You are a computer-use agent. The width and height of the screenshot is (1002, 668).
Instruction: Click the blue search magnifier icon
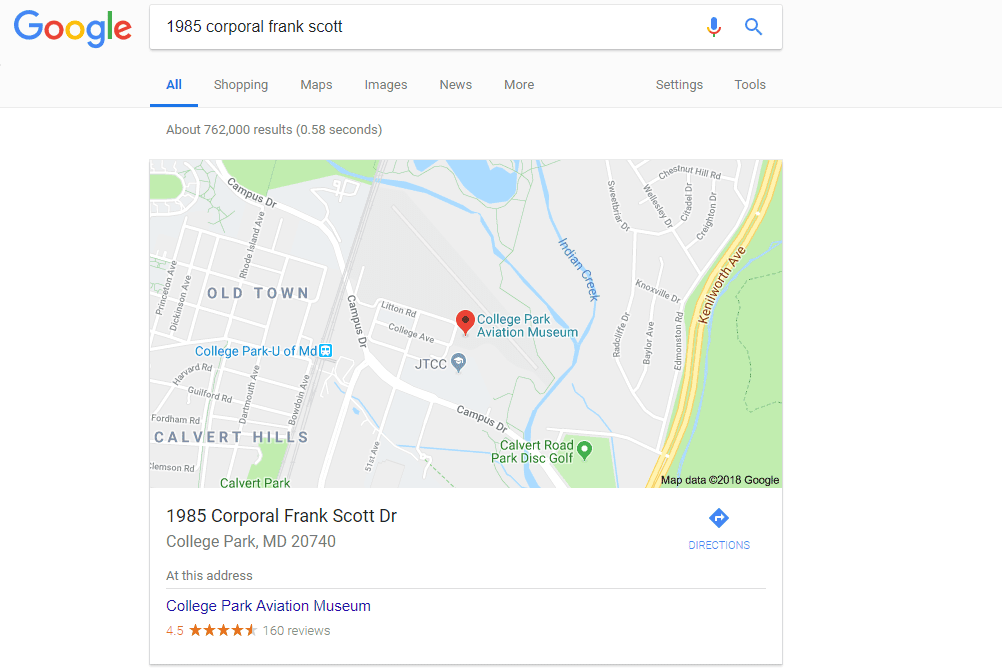pyautogui.click(x=753, y=27)
